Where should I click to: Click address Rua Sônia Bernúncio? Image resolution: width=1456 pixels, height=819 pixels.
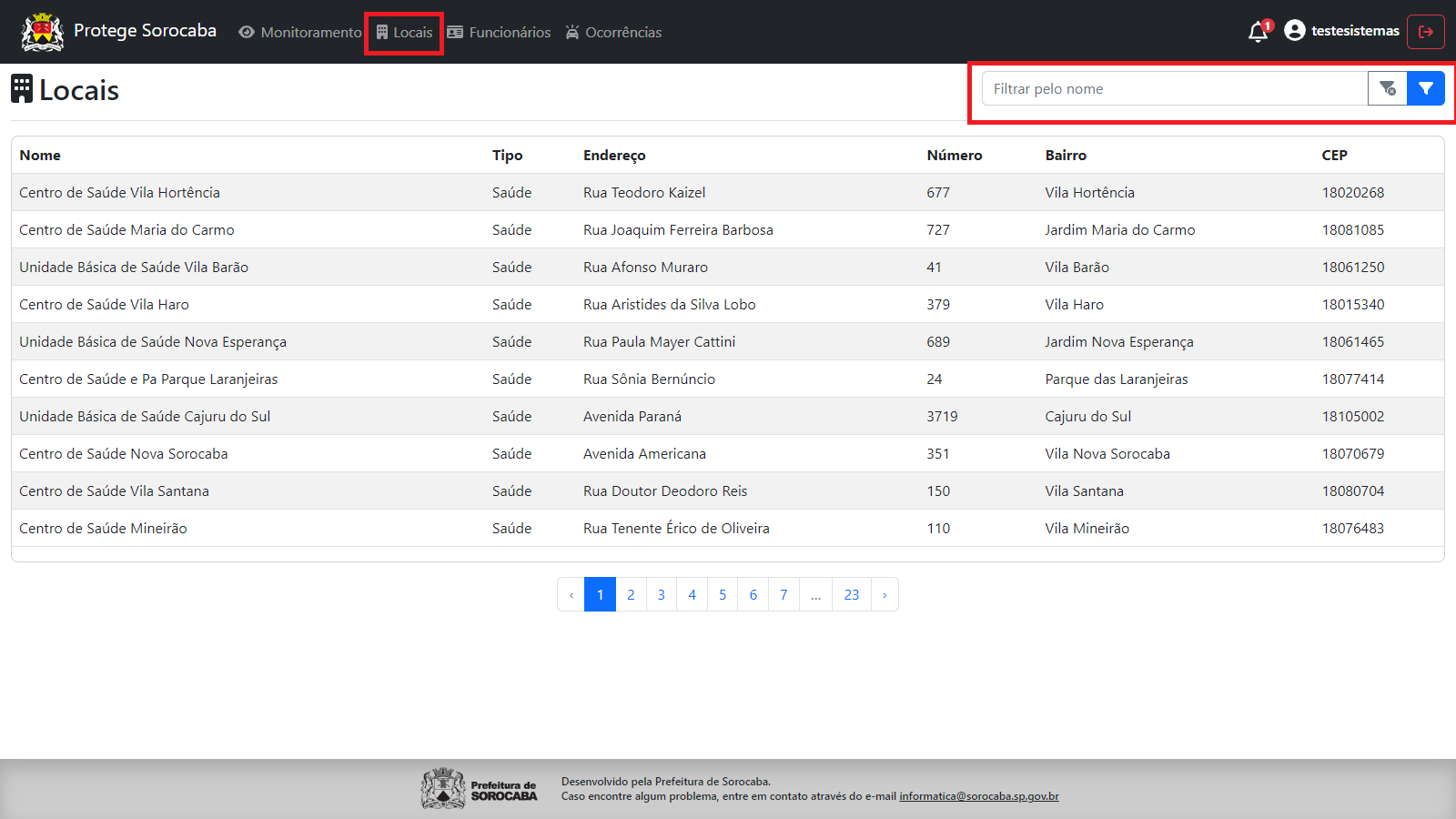(649, 379)
